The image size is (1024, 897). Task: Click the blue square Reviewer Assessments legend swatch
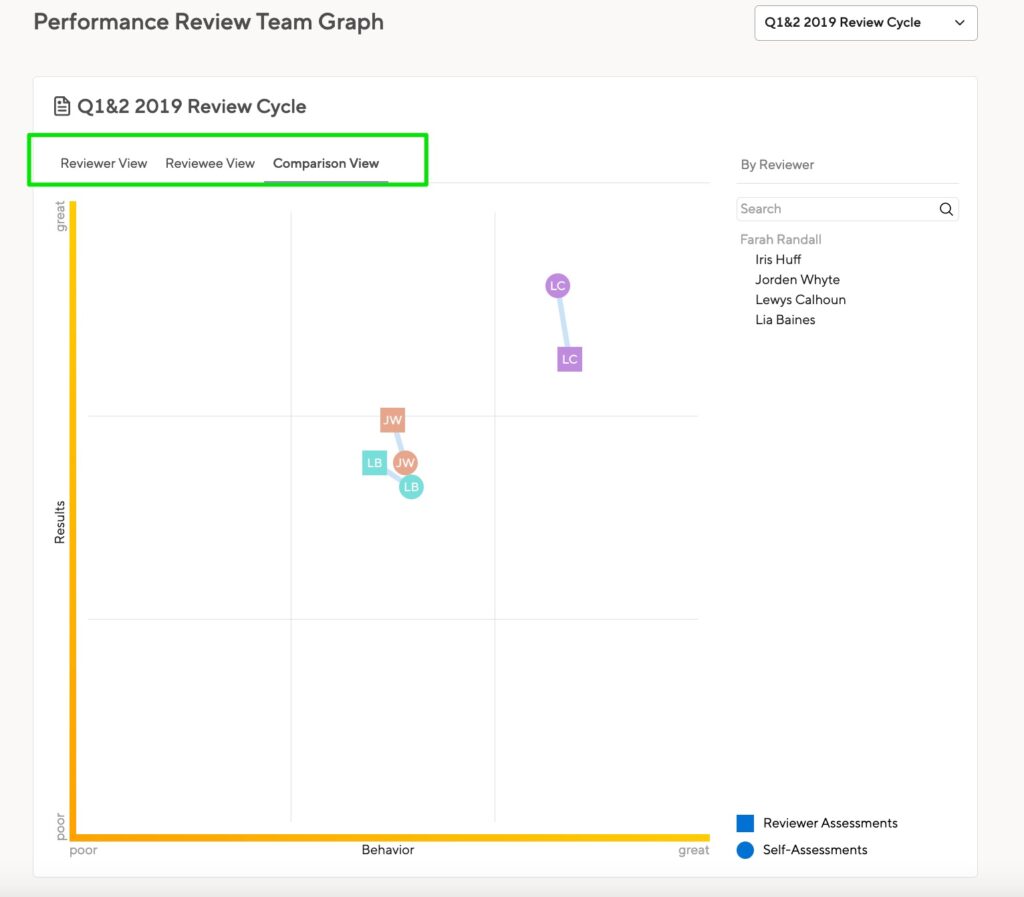pos(745,823)
